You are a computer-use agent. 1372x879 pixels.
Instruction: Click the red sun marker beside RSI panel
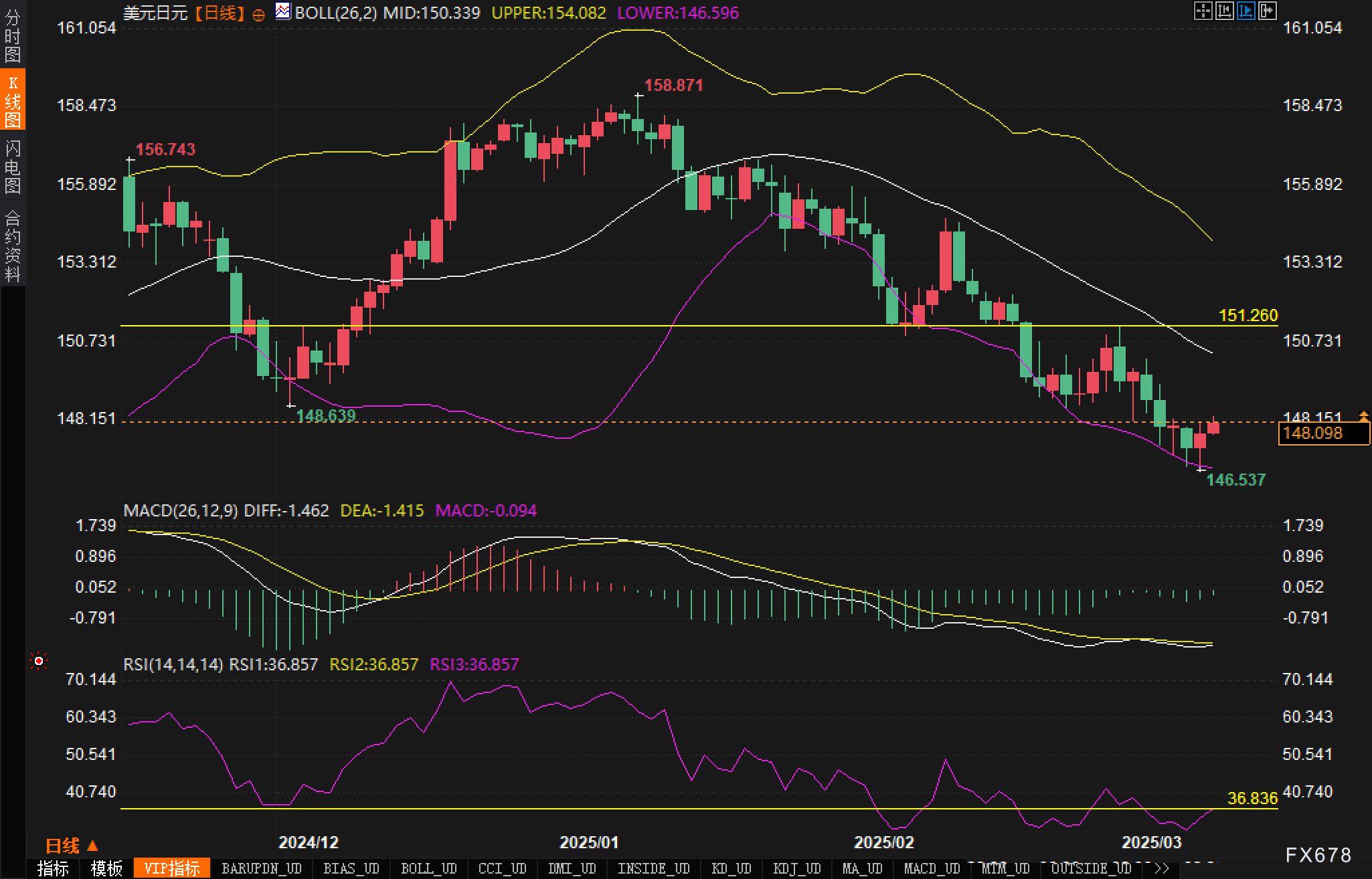(39, 662)
